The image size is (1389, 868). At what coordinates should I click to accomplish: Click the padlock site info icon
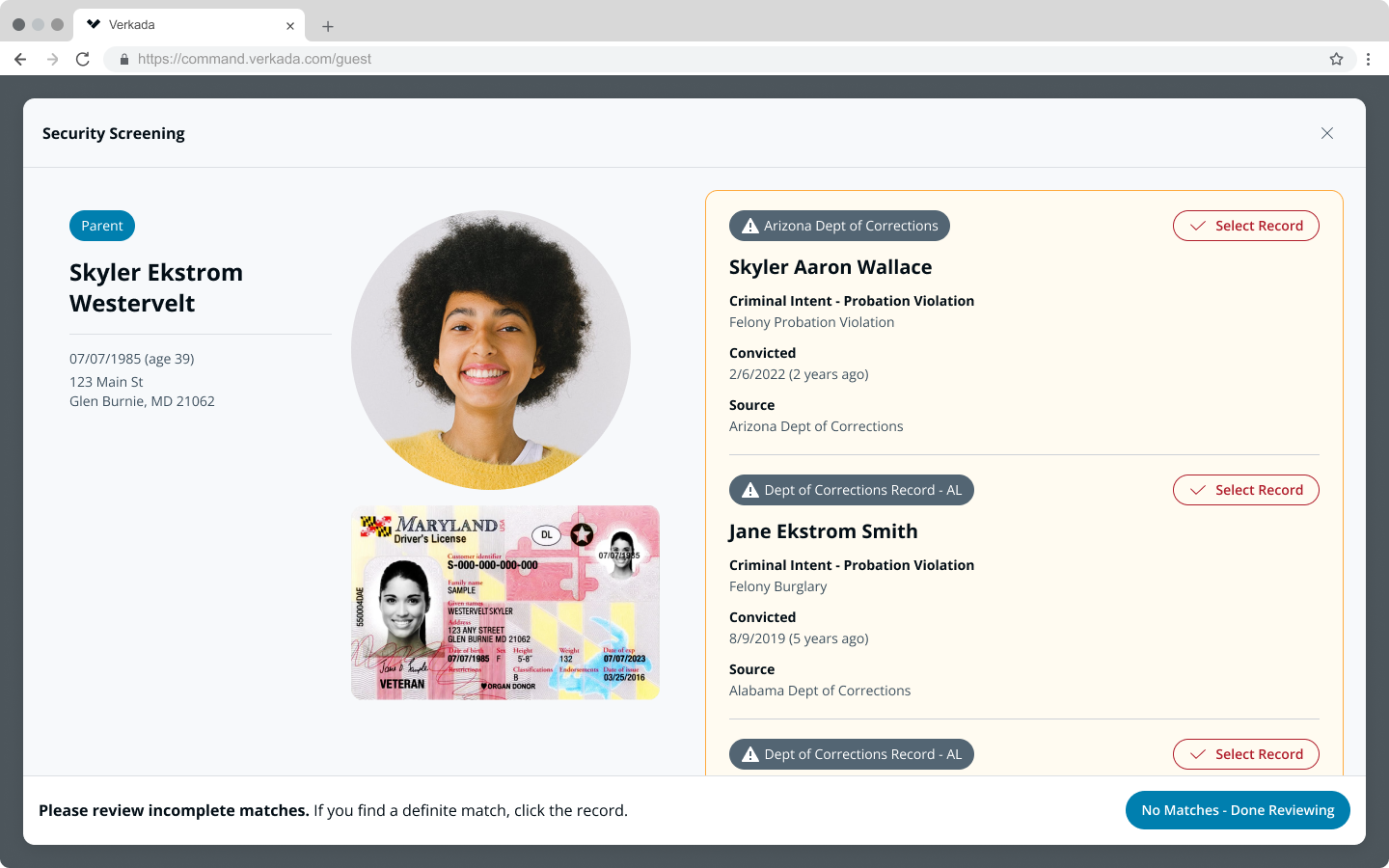pos(123,59)
